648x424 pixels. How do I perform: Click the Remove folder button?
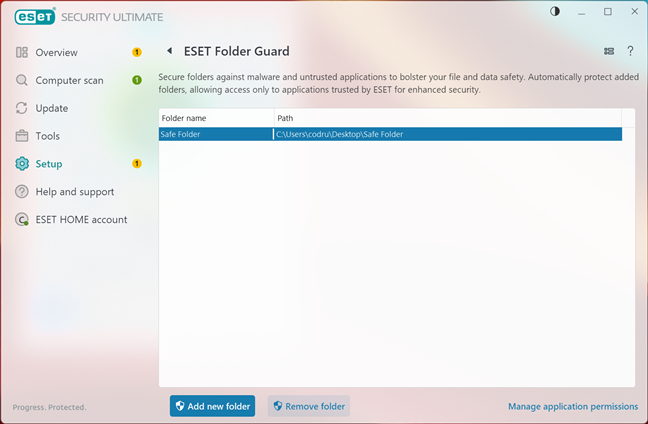(309, 406)
